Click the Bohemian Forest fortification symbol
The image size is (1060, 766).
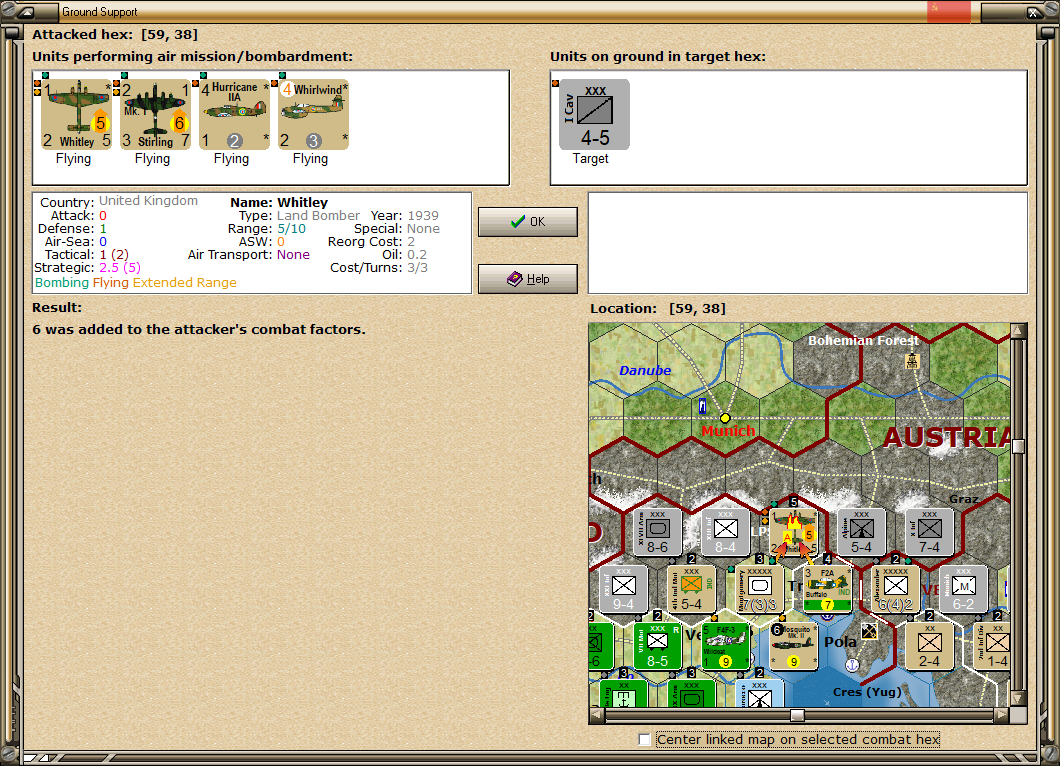tap(913, 361)
